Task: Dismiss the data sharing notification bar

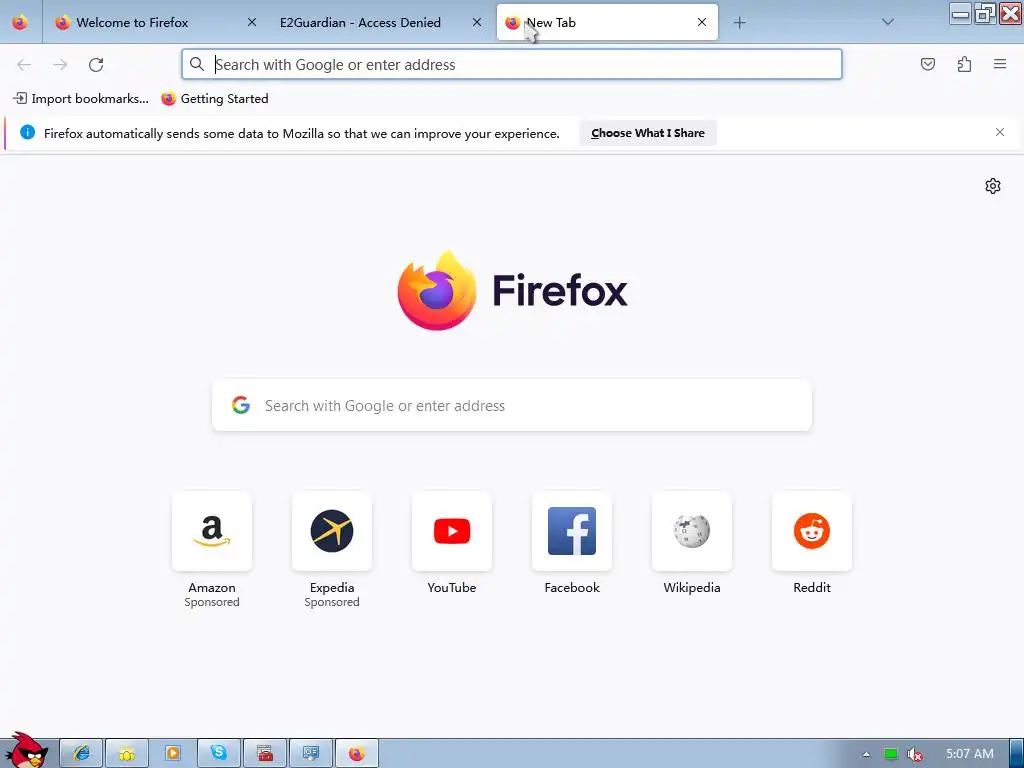Action: (1000, 133)
